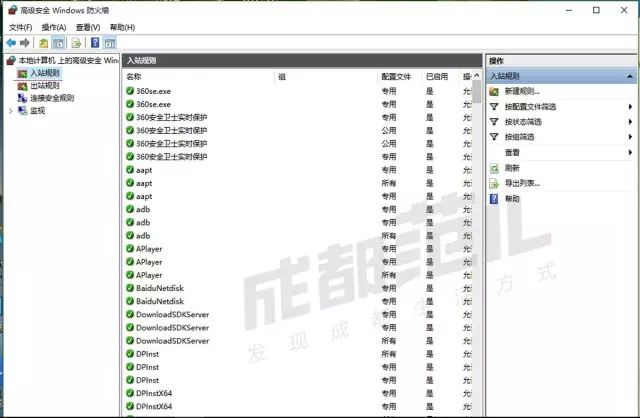The width and height of the screenshot is (640, 418).
Task: Select 监视 in the left tree
Action: tap(38, 111)
